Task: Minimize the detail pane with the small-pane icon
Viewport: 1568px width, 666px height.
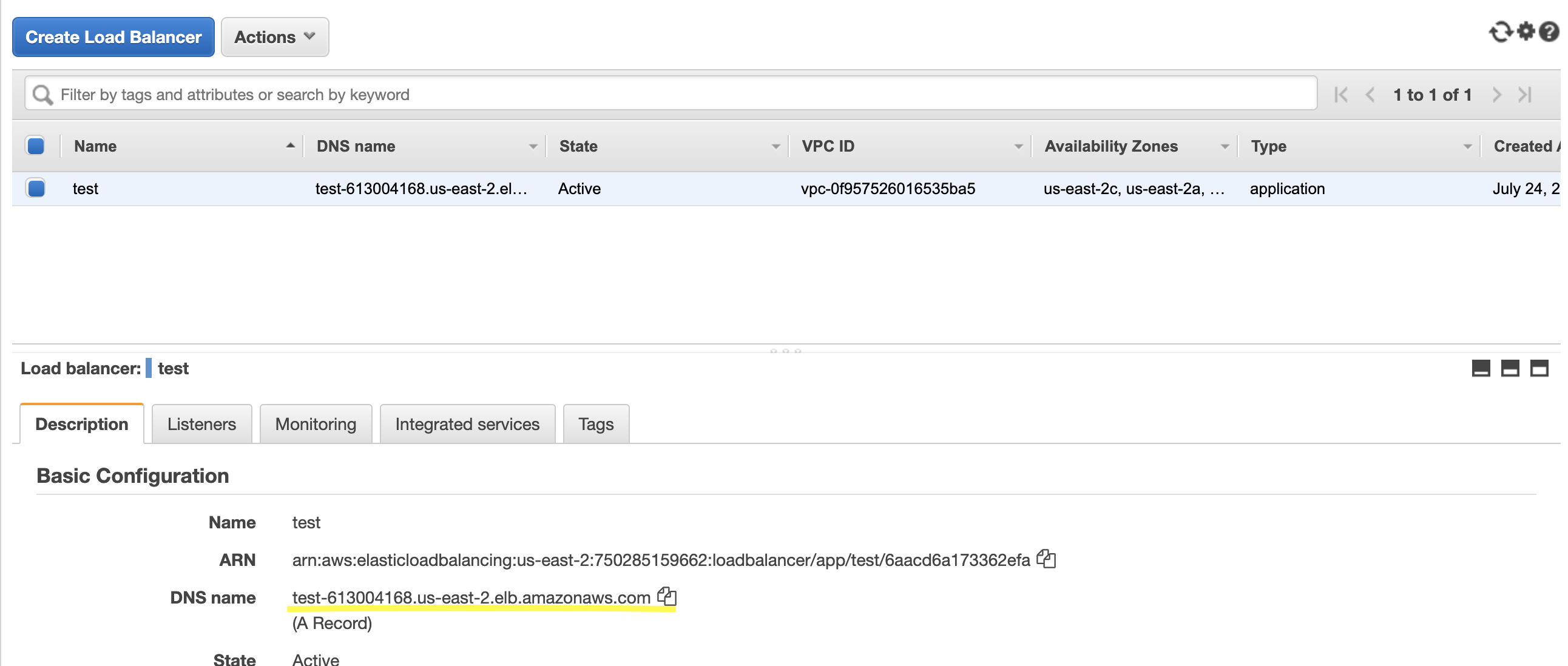Action: click(x=1481, y=368)
